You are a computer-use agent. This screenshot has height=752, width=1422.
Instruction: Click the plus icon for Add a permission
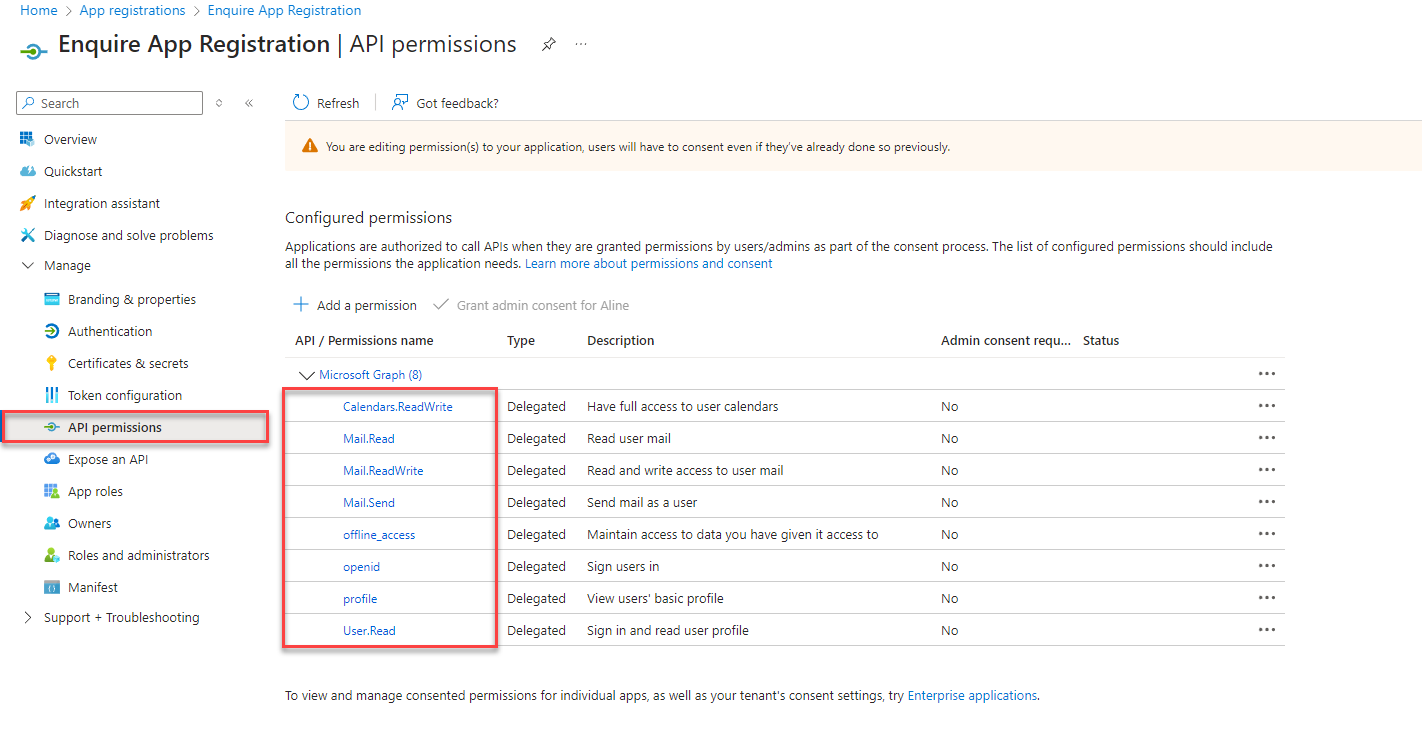[x=300, y=305]
